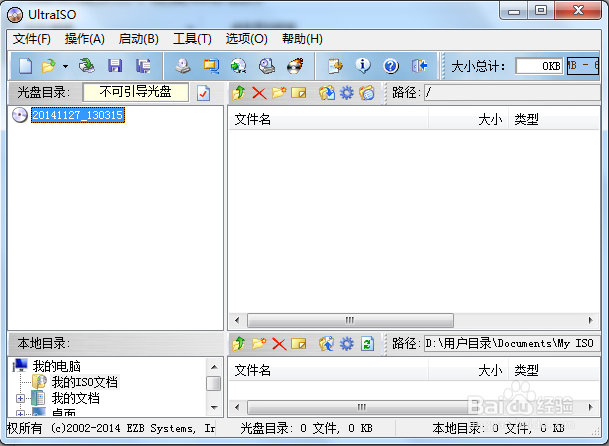Viewport: 609px width, 446px height.
Task: Click the green refresh icon in local toolbar
Action: click(x=367, y=343)
